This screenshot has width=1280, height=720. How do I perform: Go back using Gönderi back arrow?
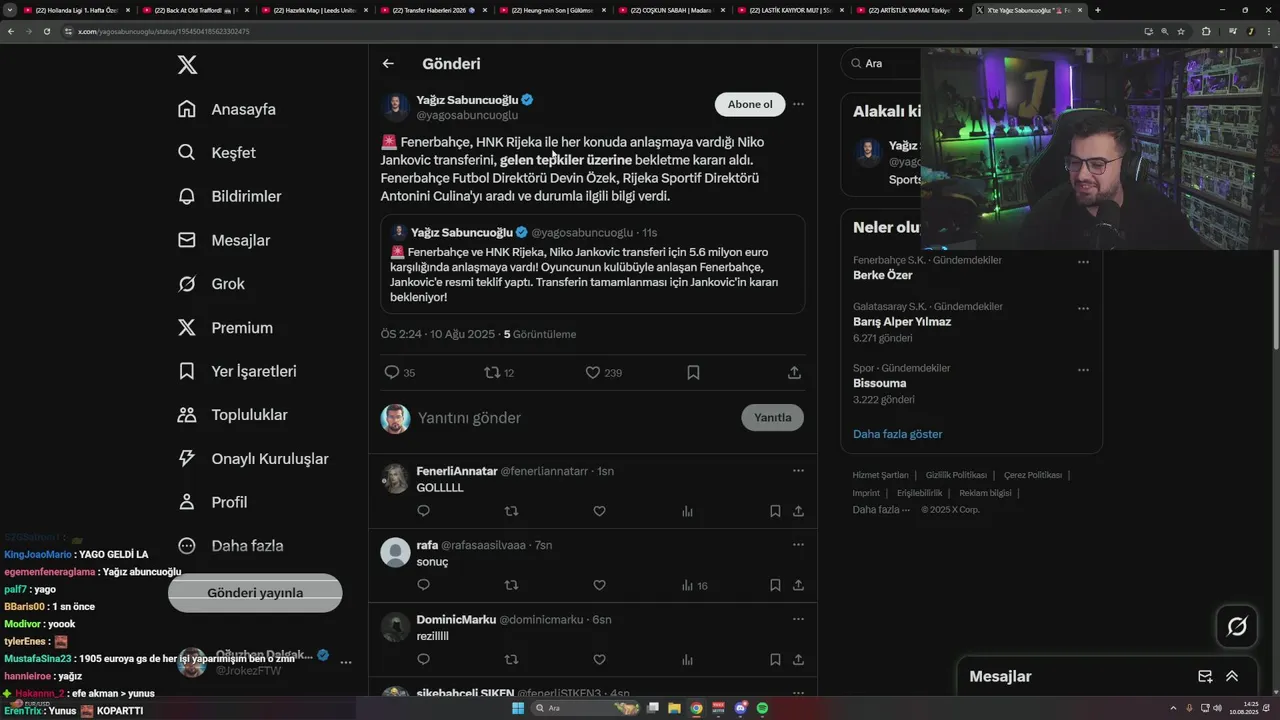point(388,63)
